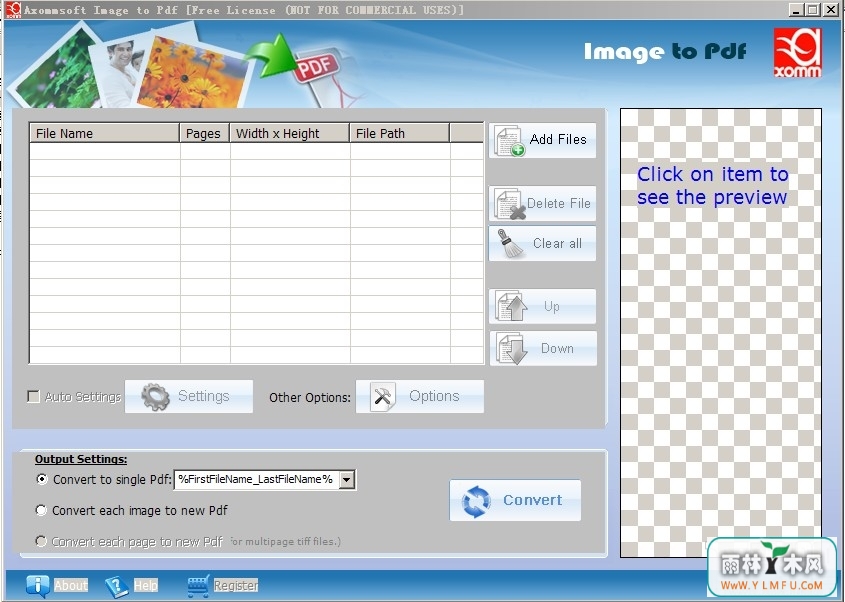Move the selected file Down

coord(543,349)
